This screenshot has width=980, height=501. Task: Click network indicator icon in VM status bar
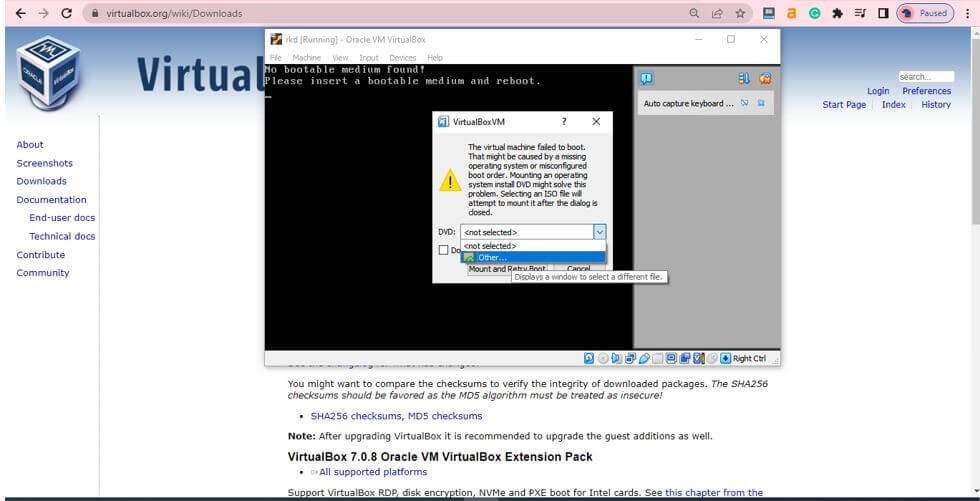pyautogui.click(x=631, y=359)
